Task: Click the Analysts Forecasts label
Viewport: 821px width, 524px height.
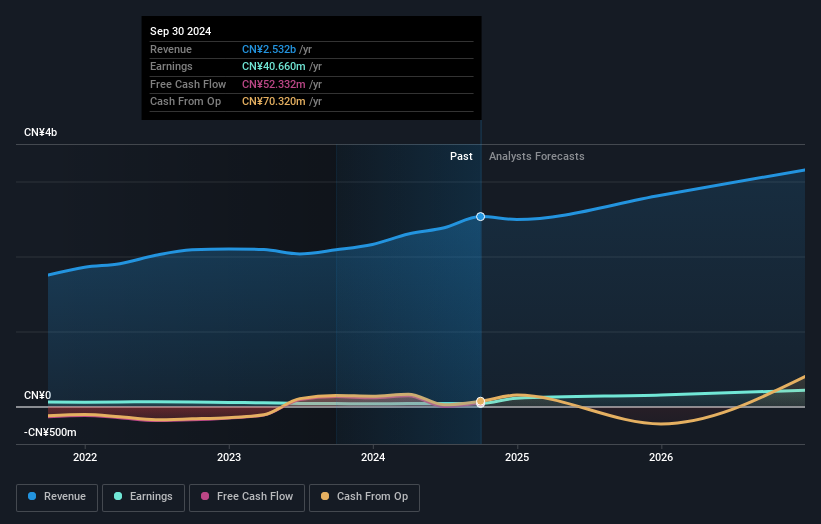Action: click(537, 157)
